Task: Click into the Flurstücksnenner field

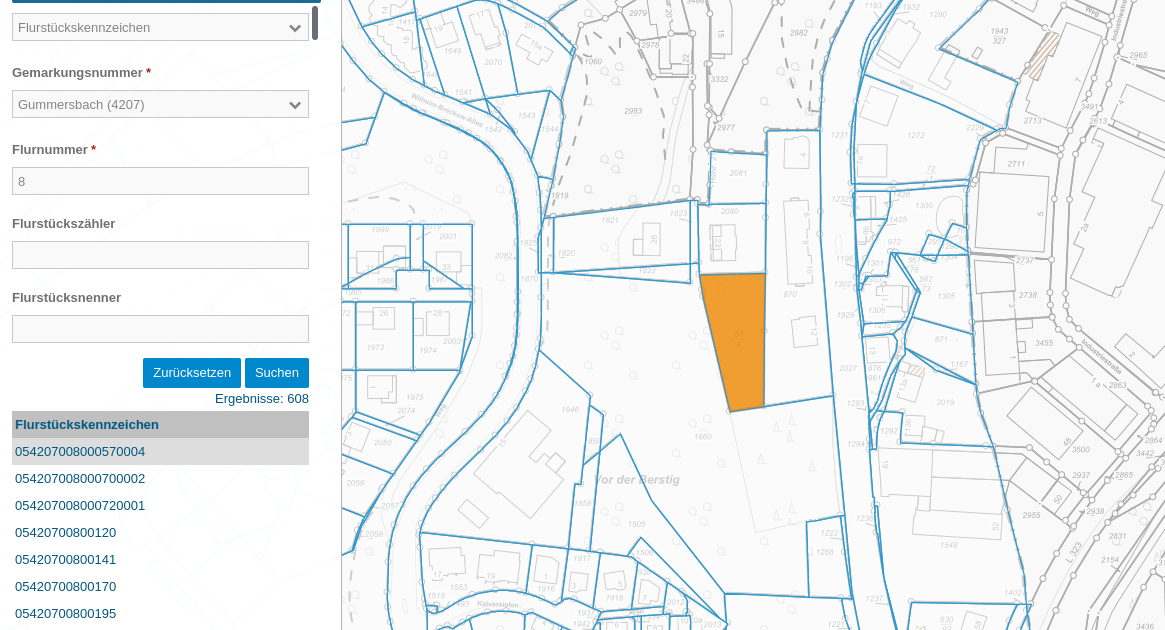Action: point(160,329)
